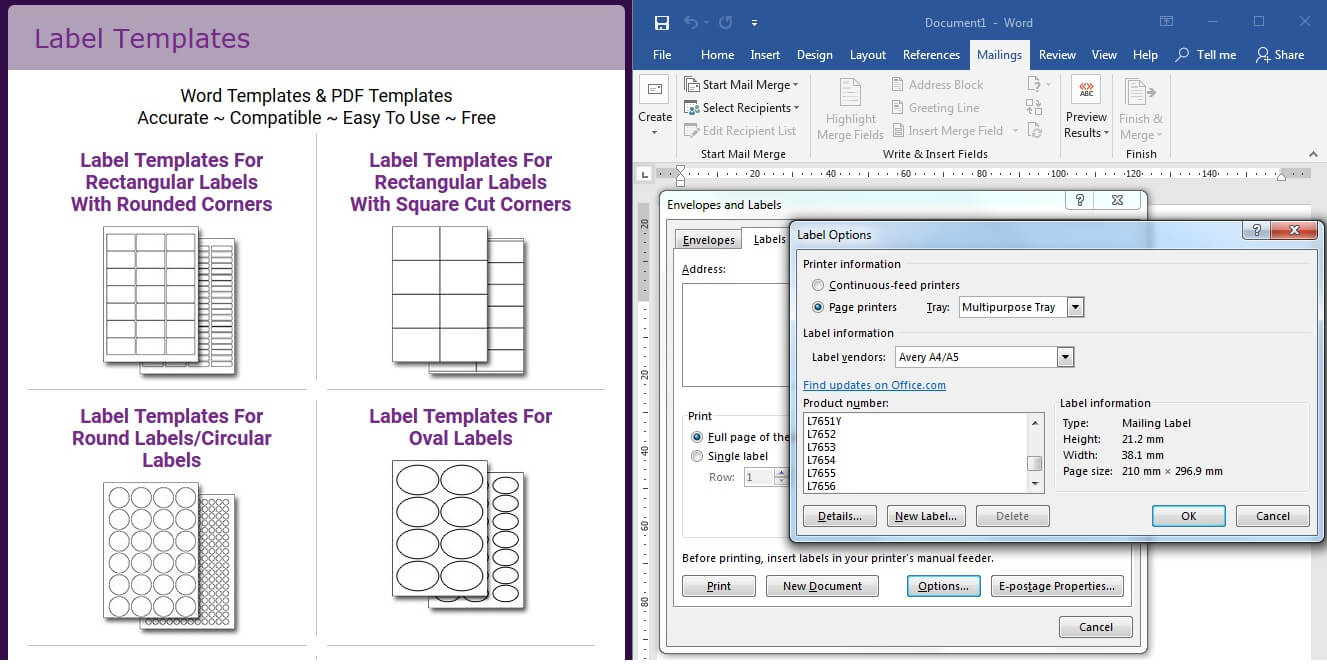Switch to the Insert ribbon tab
Screen dimensions: 1327x665
(765, 55)
